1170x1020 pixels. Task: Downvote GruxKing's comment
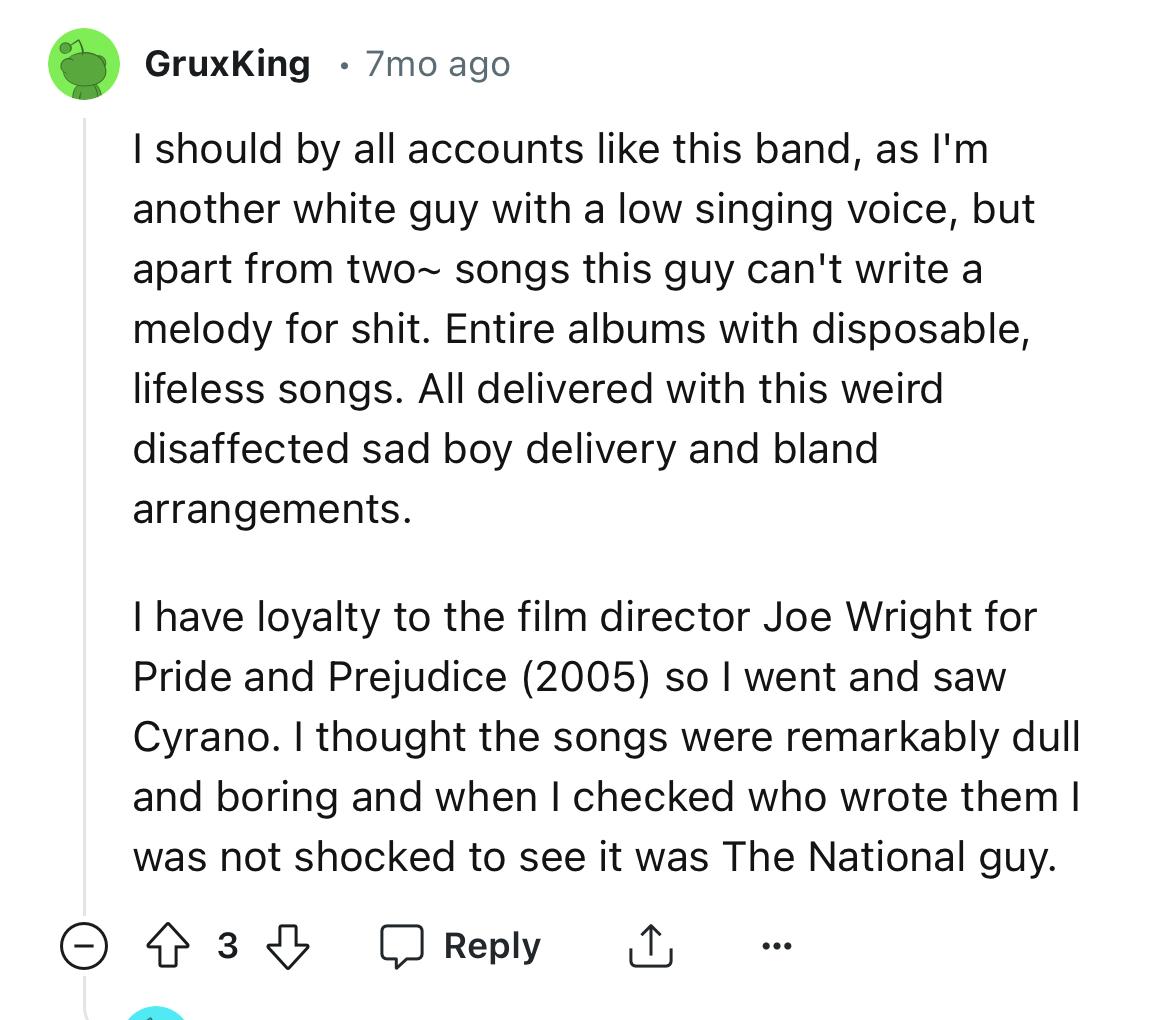(x=288, y=946)
